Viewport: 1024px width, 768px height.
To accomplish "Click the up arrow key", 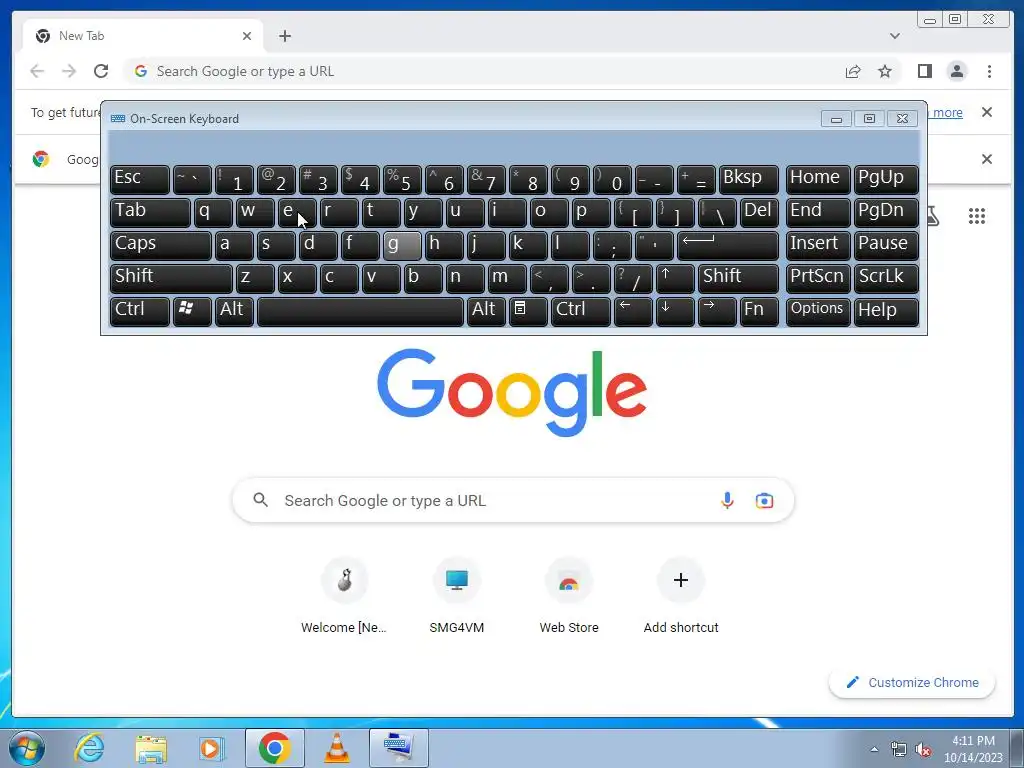I will [x=675, y=278].
